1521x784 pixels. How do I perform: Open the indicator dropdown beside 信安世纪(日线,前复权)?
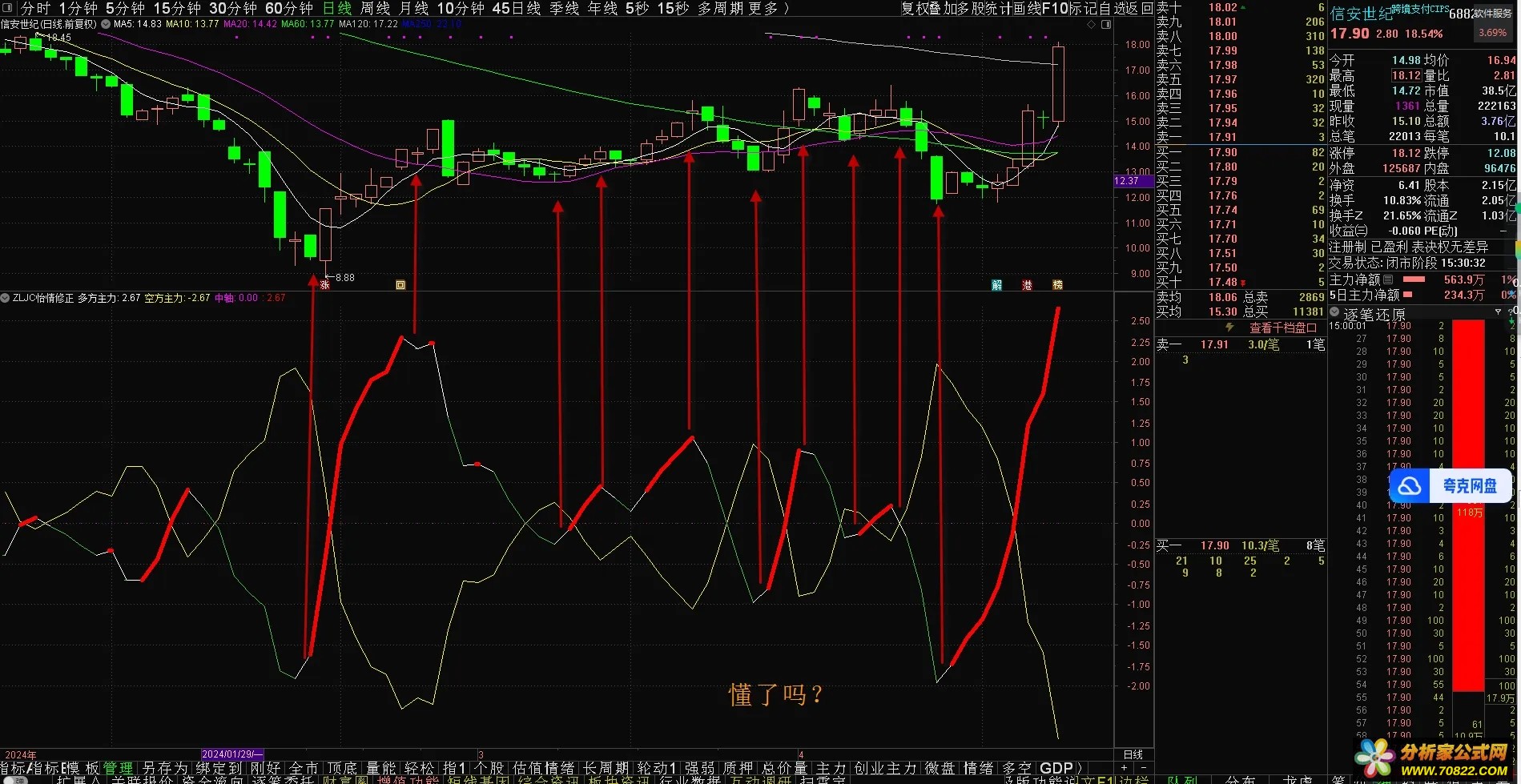pyautogui.click(x=106, y=24)
